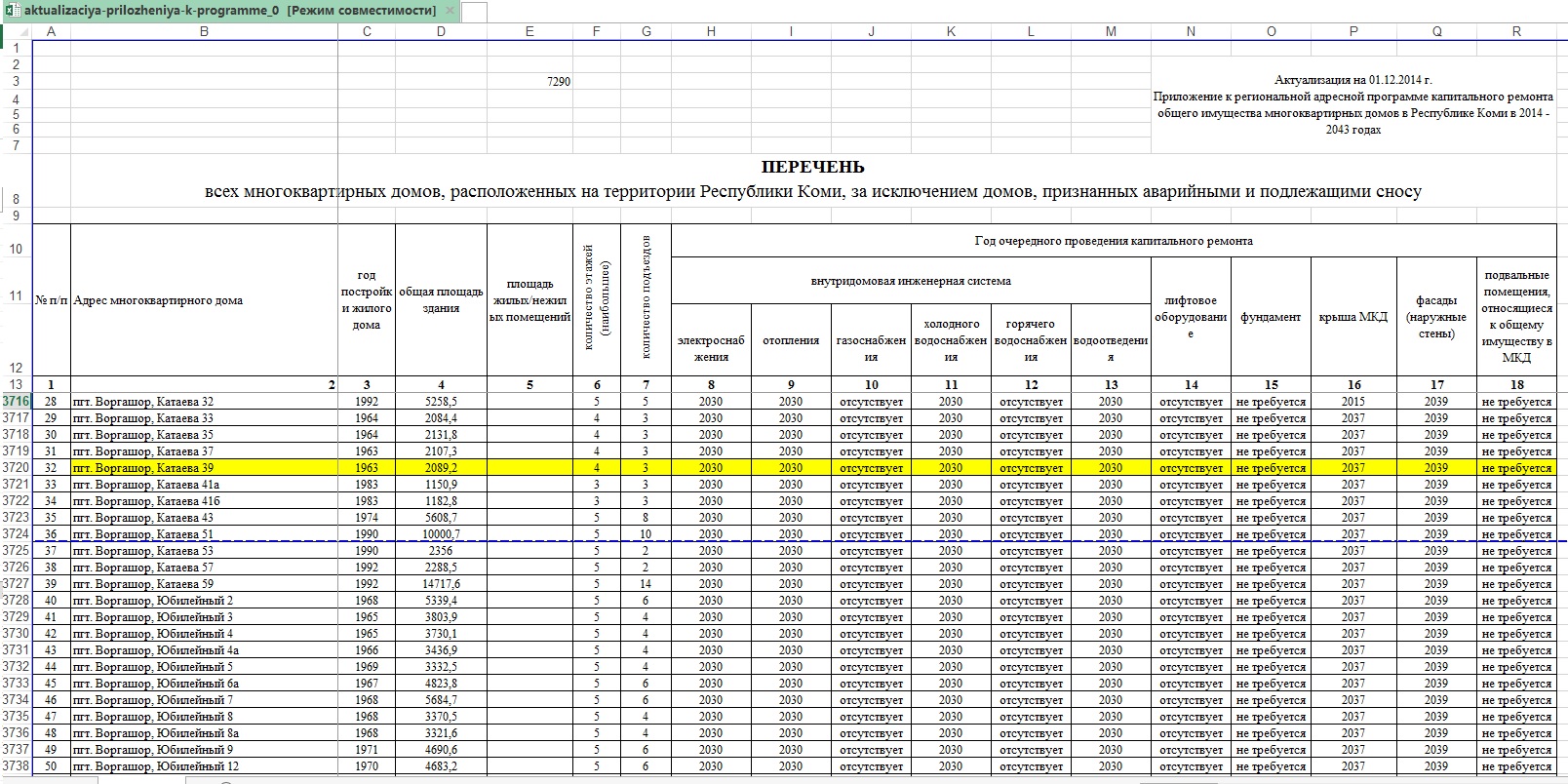Switch to the aktualizaciya-prilozheniya-k-programme_0 document tab

tap(230, 11)
